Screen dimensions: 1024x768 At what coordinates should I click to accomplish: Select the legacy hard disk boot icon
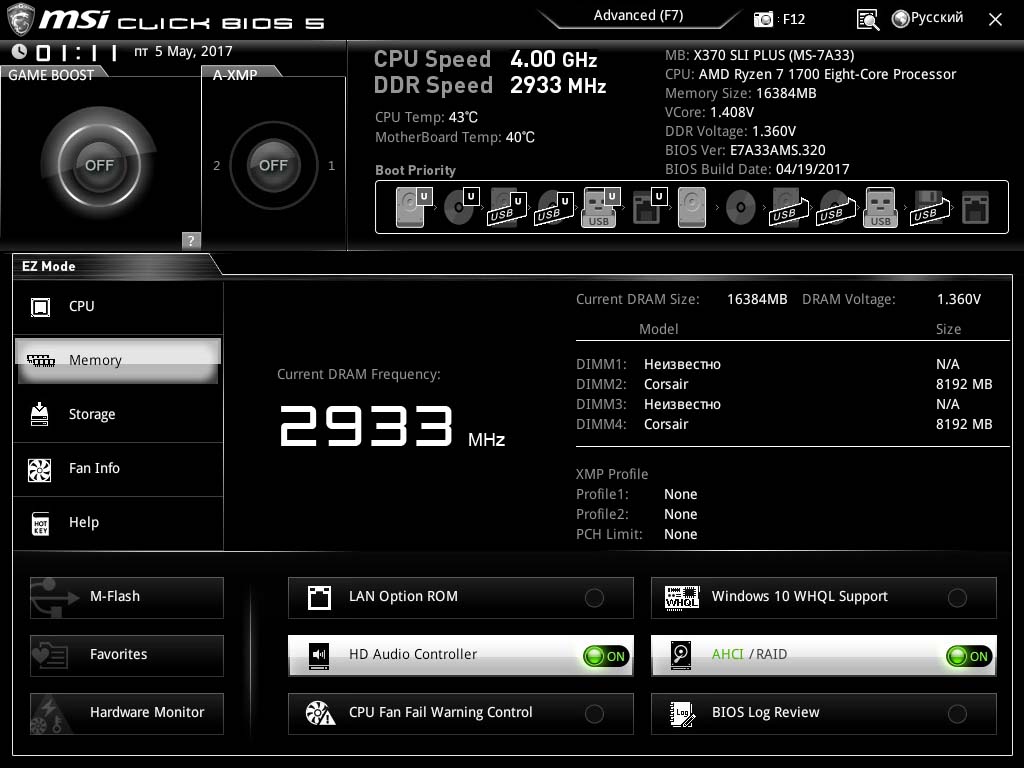point(692,207)
